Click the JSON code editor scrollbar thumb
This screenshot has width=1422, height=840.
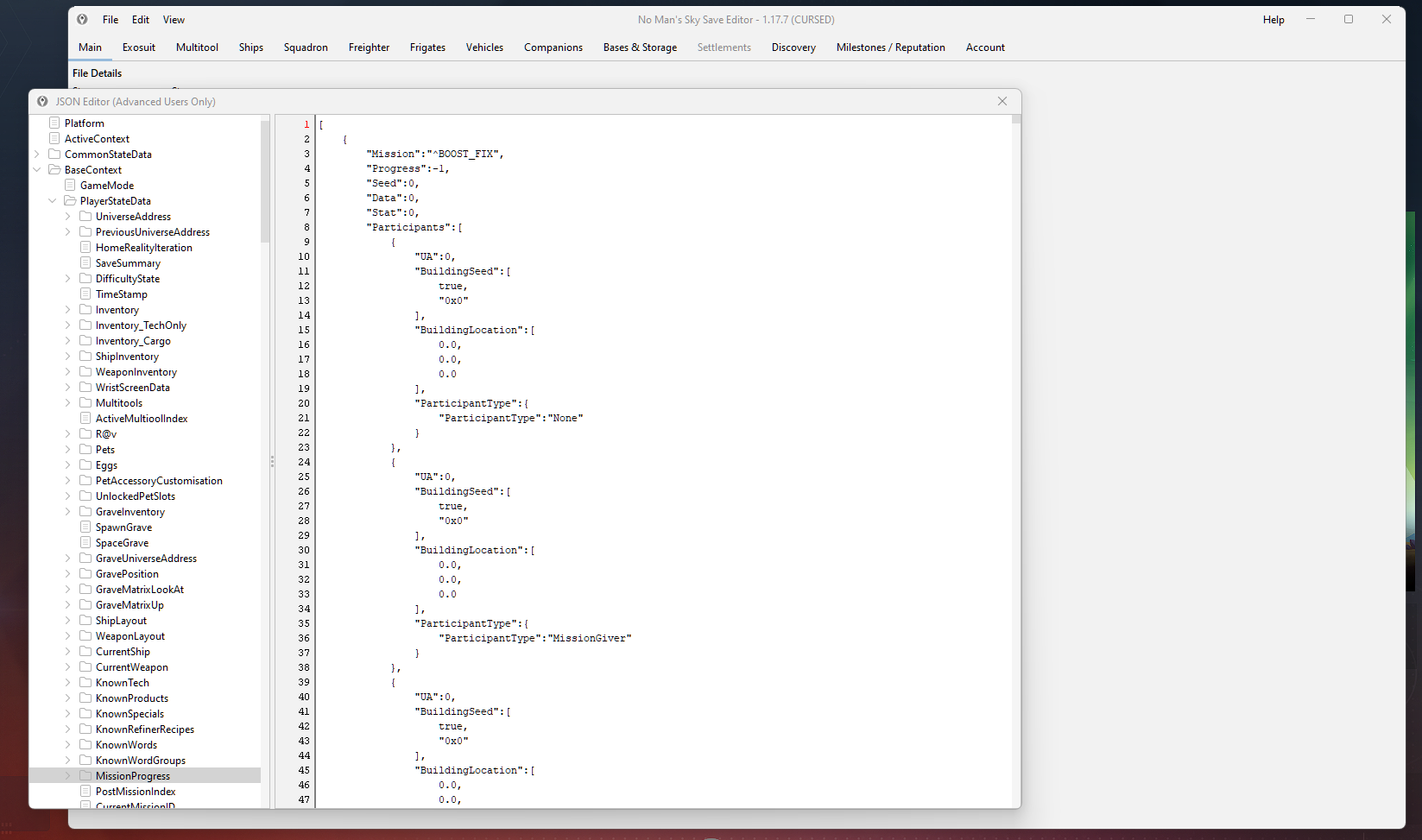(1016, 119)
